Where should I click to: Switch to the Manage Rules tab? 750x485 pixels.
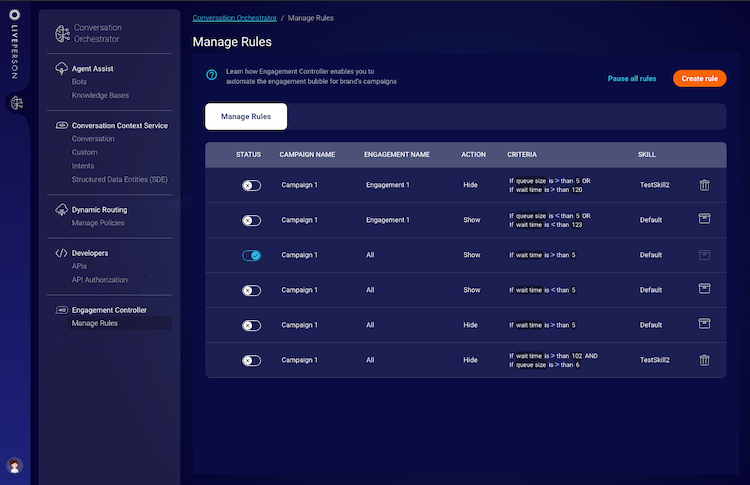point(246,116)
